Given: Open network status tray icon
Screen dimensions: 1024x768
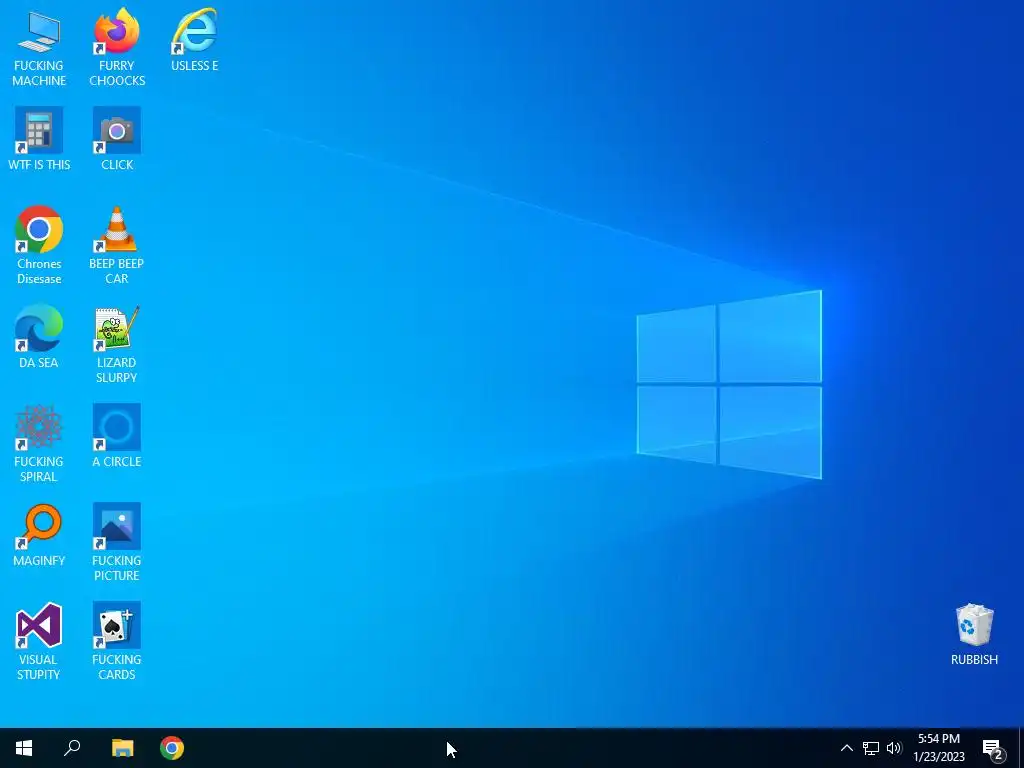Looking at the screenshot, I should [871, 748].
